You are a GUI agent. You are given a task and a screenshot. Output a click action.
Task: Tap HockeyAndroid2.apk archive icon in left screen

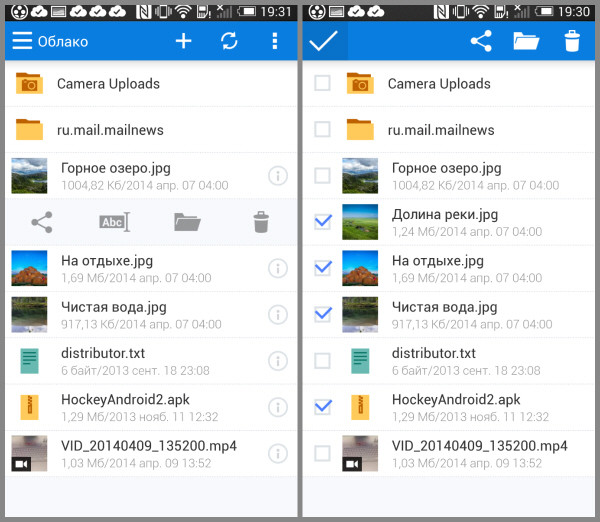tap(29, 407)
